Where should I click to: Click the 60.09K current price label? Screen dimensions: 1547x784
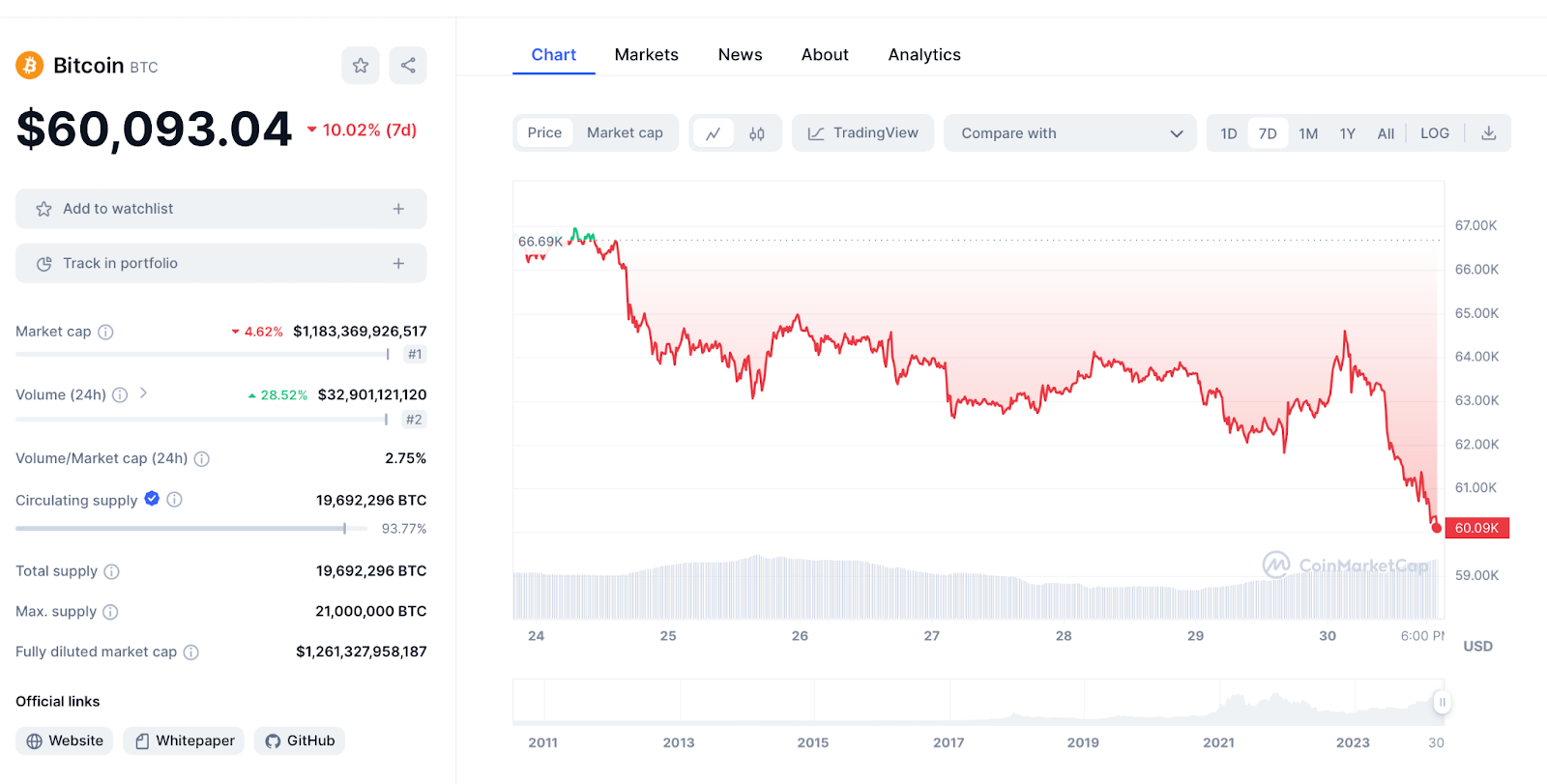click(1476, 528)
